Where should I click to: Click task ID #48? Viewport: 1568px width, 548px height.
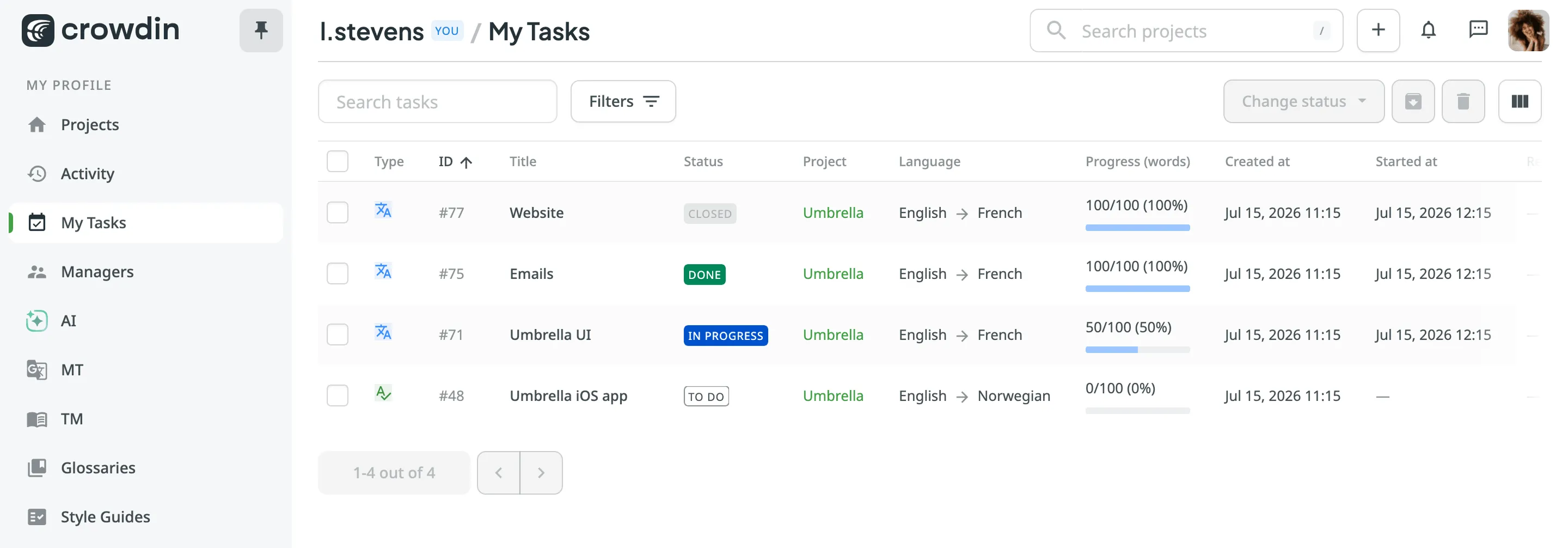451,396
